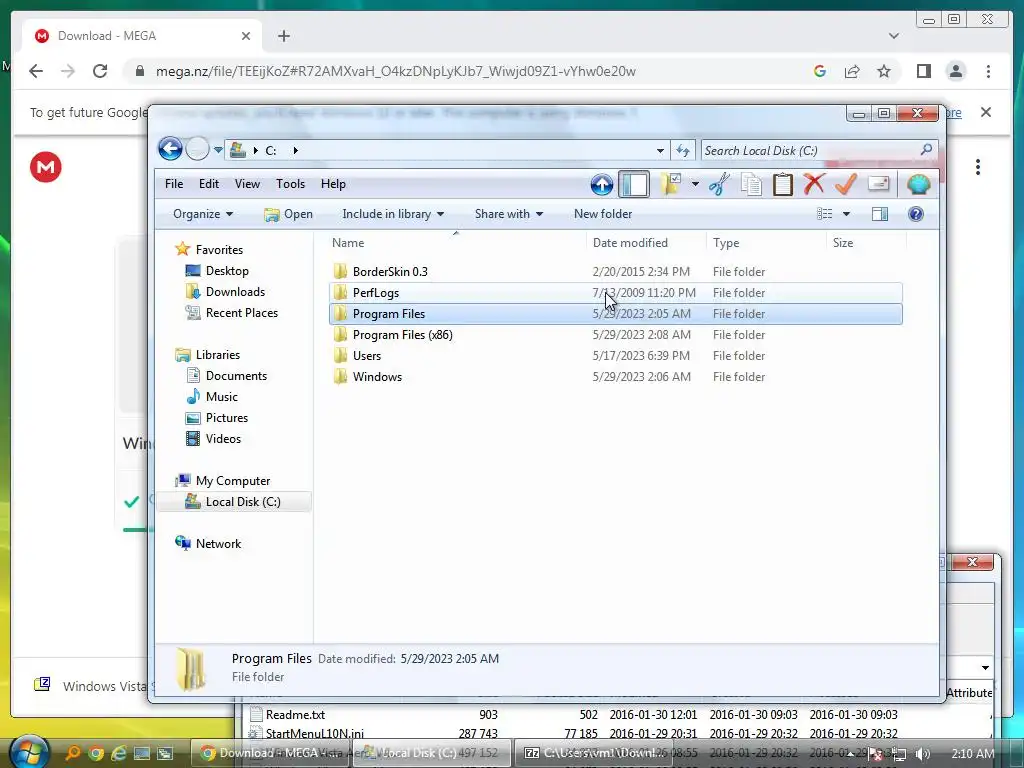Image resolution: width=1024 pixels, height=768 pixels.
Task: Select the PerfLogs folder
Action: [616, 293]
